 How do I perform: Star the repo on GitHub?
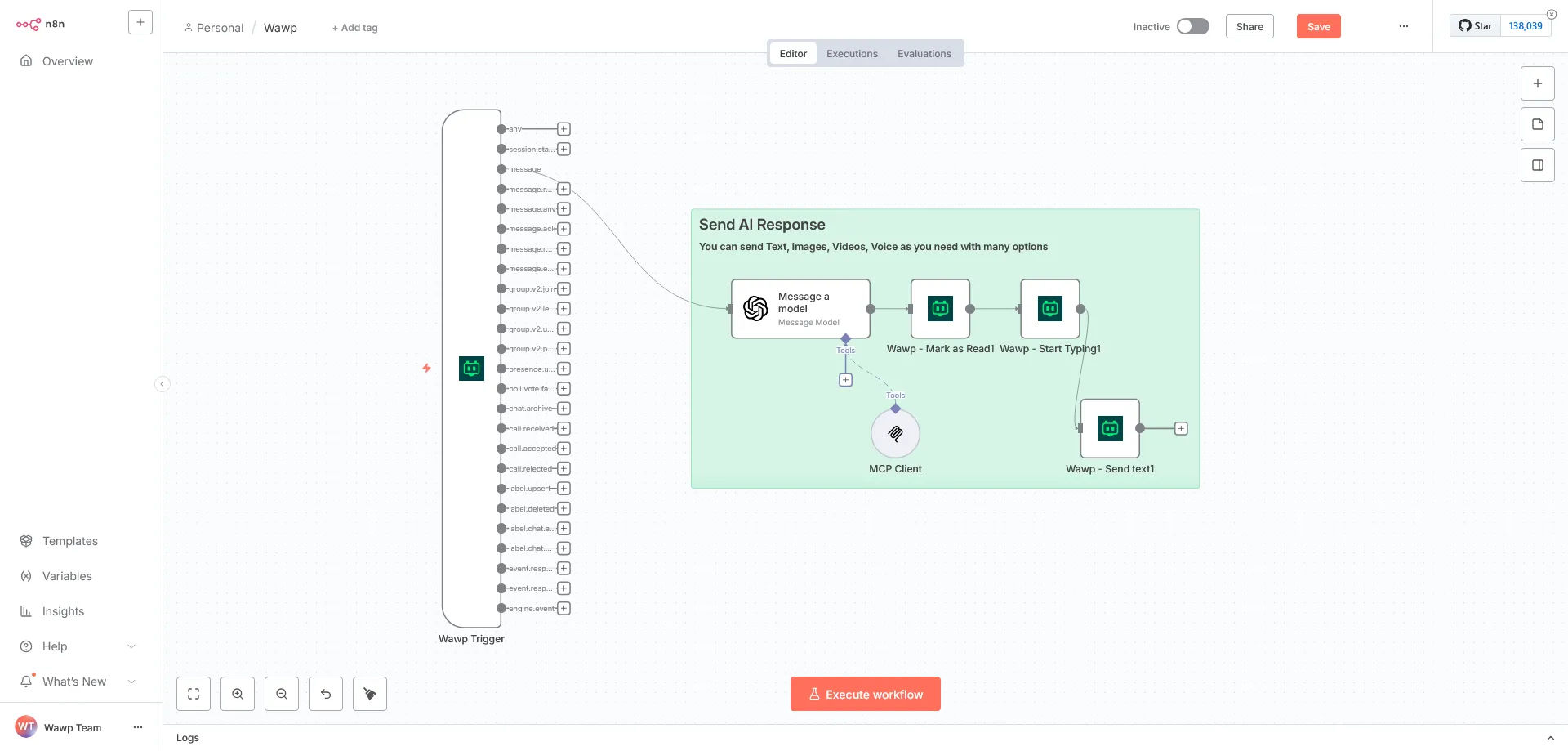pyautogui.click(x=1476, y=26)
